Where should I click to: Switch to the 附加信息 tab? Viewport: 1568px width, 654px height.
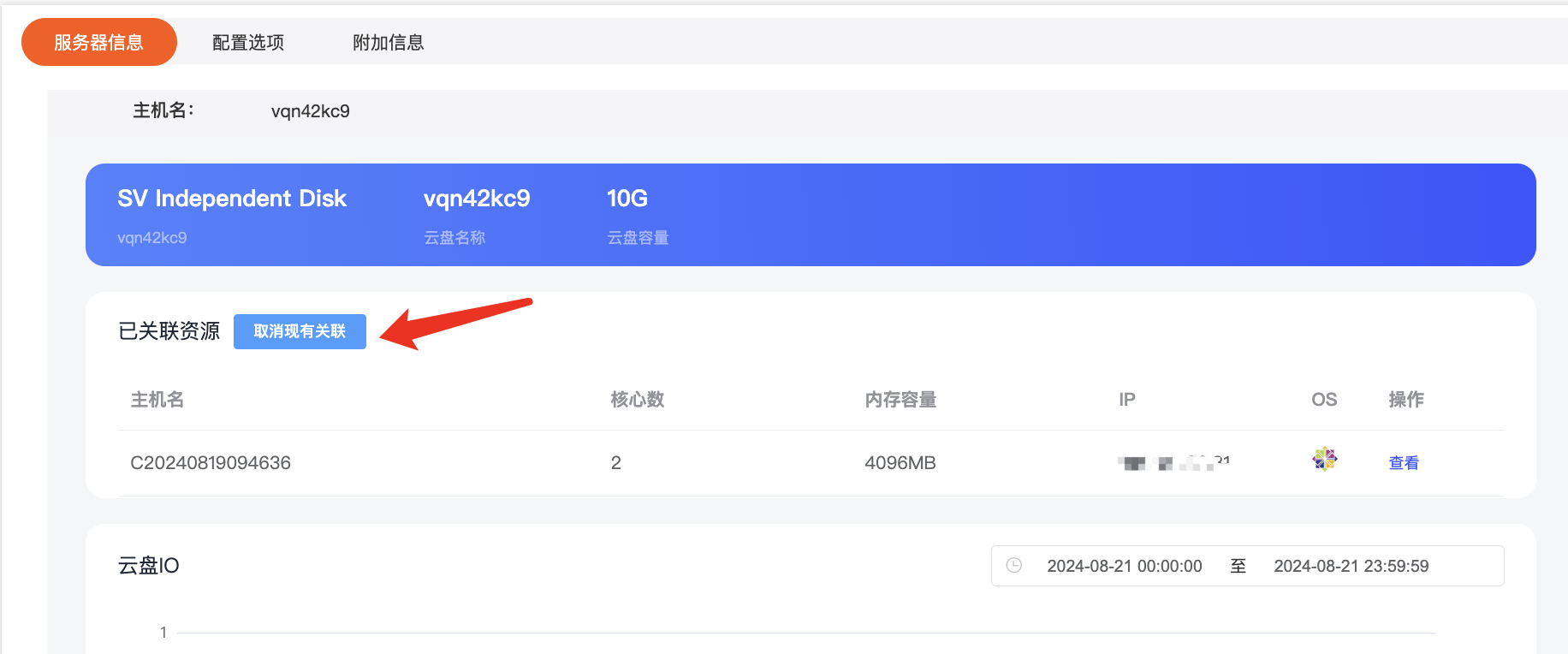pos(389,42)
